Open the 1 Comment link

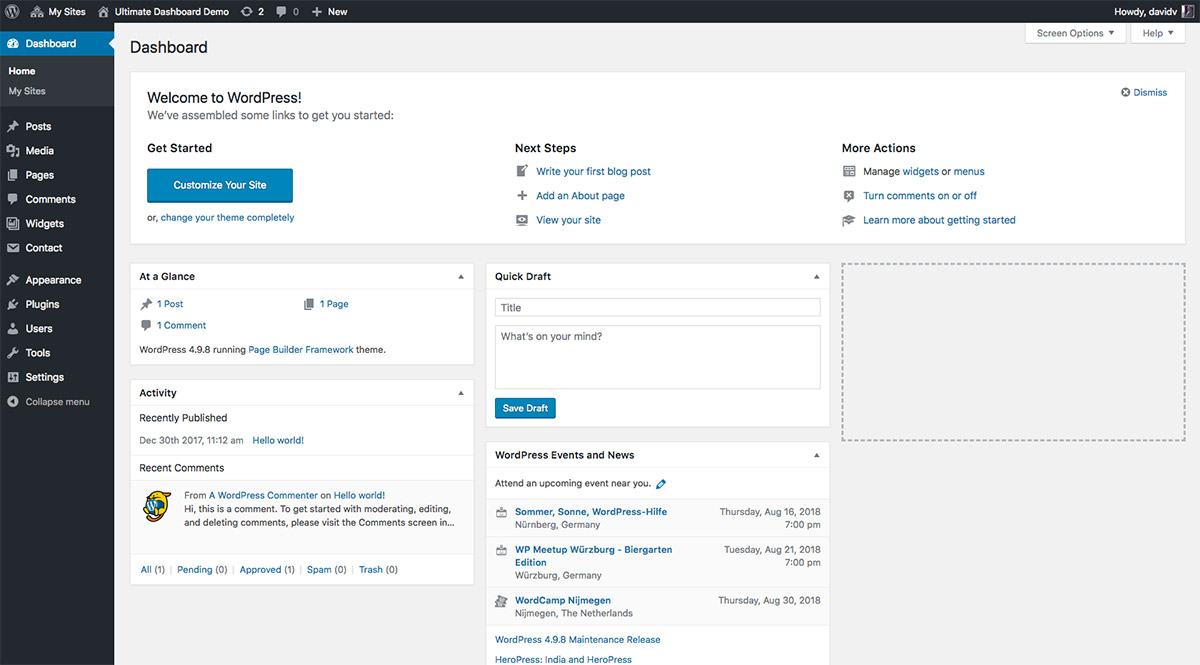tap(181, 326)
